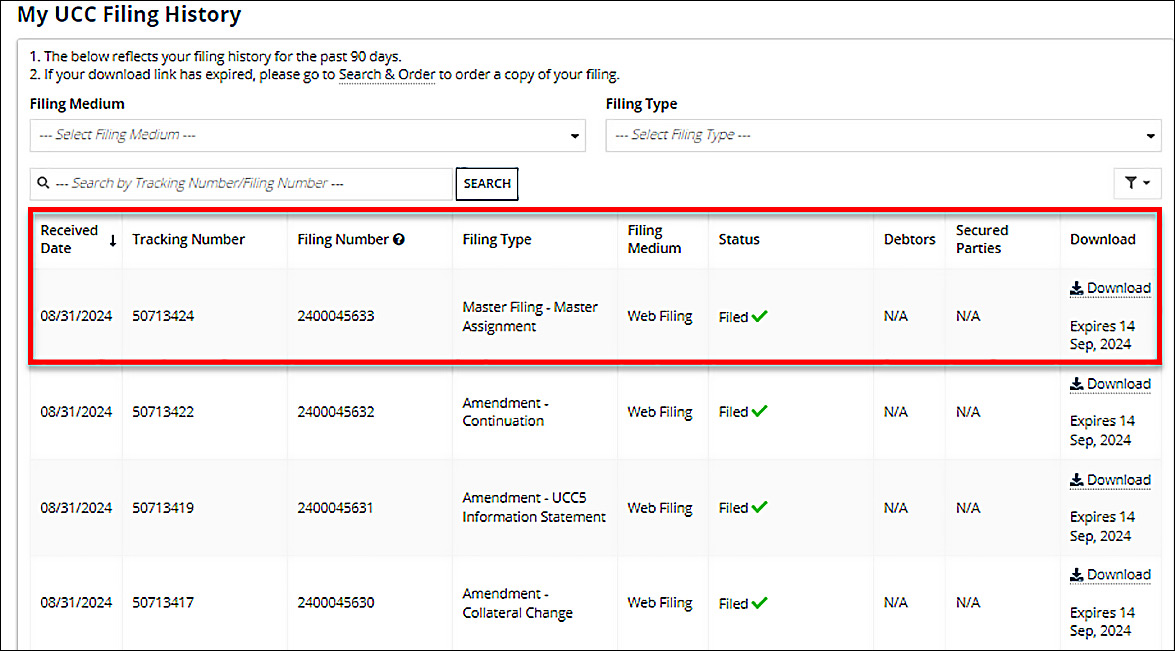
Task: Download the Master Assignment filing
Action: pos(1110,288)
